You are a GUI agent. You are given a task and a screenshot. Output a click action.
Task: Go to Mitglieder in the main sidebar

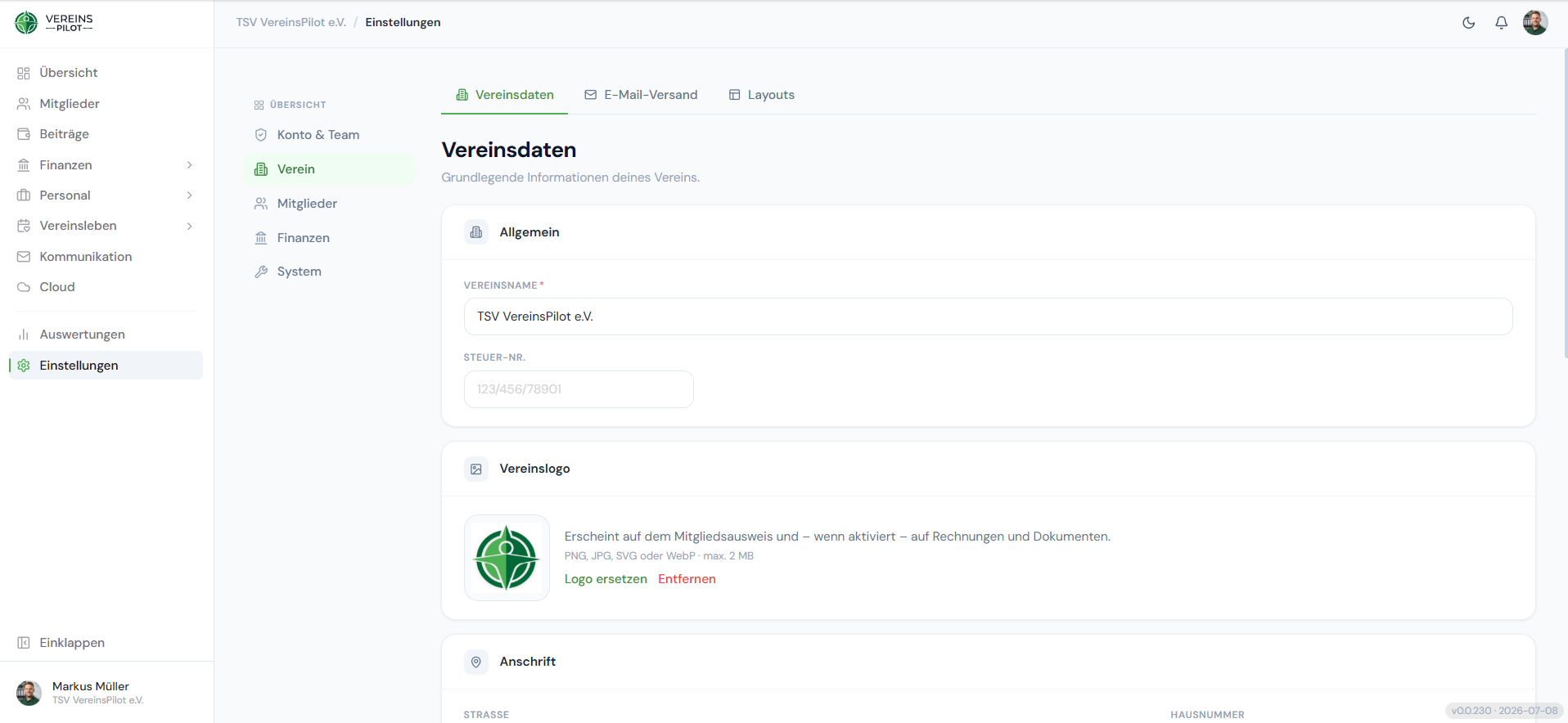(x=106, y=104)
